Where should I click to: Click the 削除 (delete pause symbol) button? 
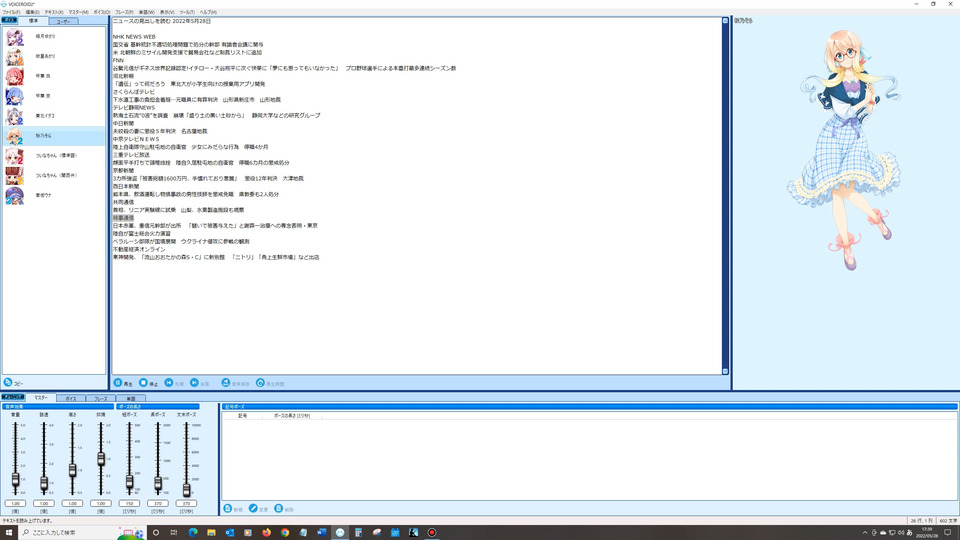284,509
